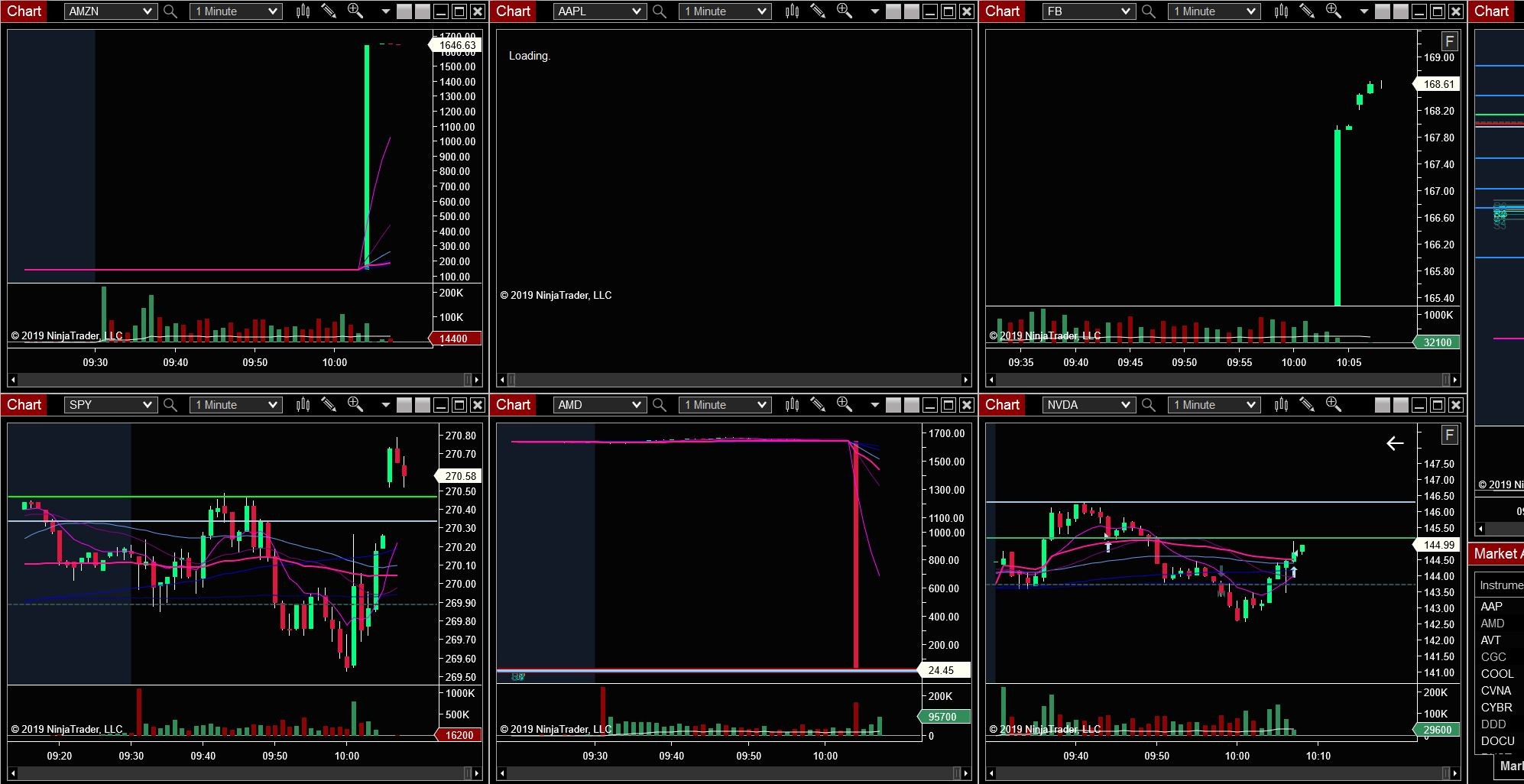Activate zoom-in tool in the FB chart
The width and height of the screenshot is (1524, 784).
[1334, 11]
